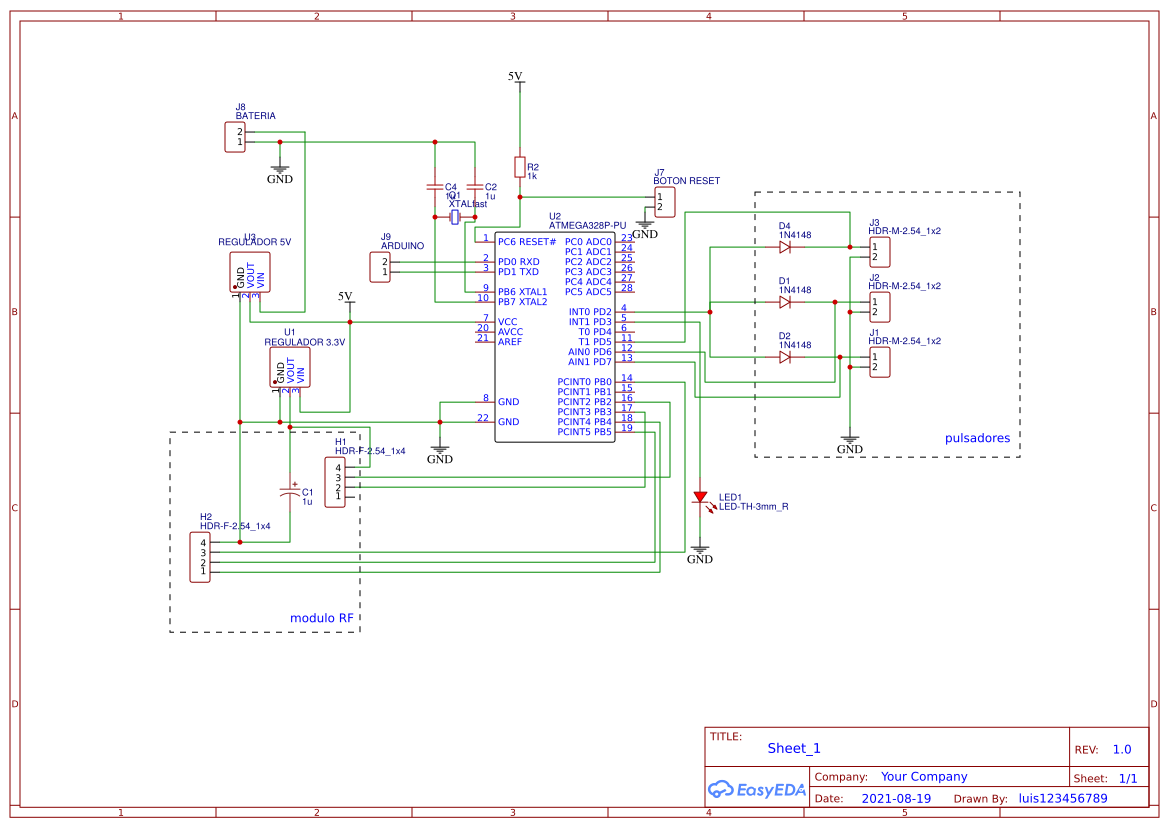The width and height of the screenshot is (1169, 828).
Task: Select the J7 BOTON RESET connector
Action: pos(665,201)
